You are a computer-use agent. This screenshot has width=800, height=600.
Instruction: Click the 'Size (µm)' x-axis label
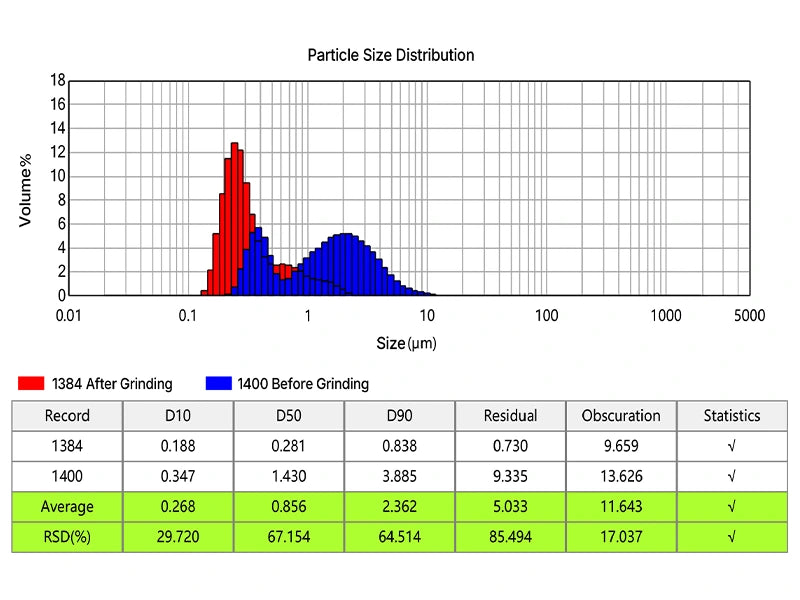click(x=407, y=343)
